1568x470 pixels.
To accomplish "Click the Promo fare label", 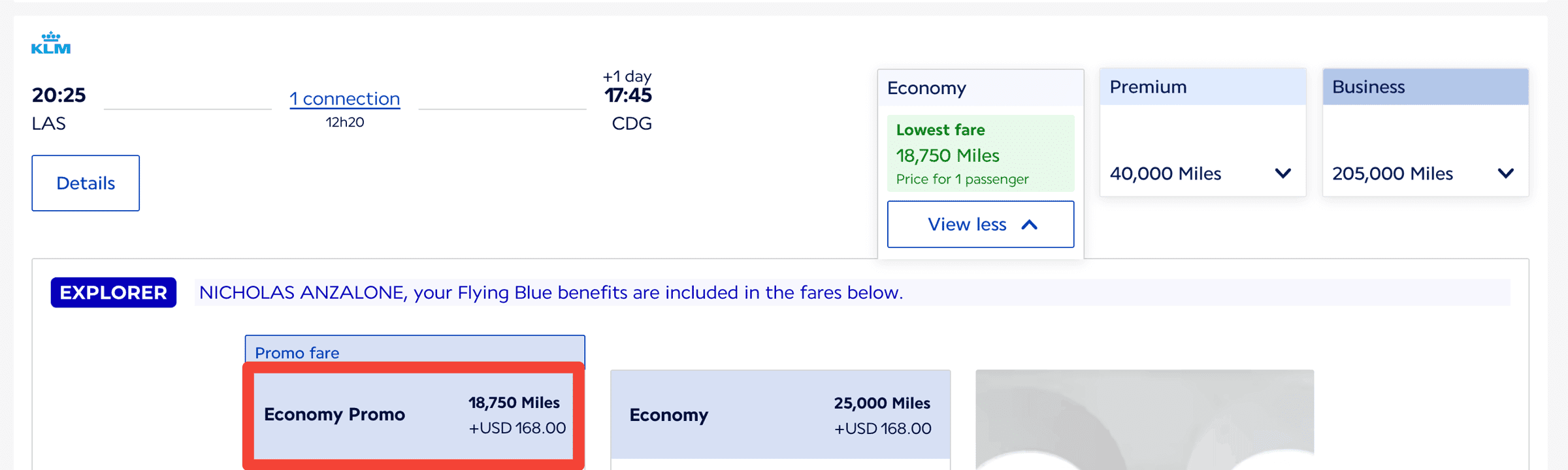I will pos(297,352).
